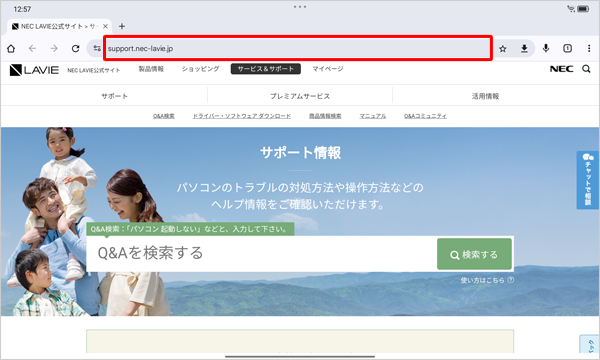Open Q&A検索 link
600x360 pixels.
pyautogui.click(x=164, y=116)
